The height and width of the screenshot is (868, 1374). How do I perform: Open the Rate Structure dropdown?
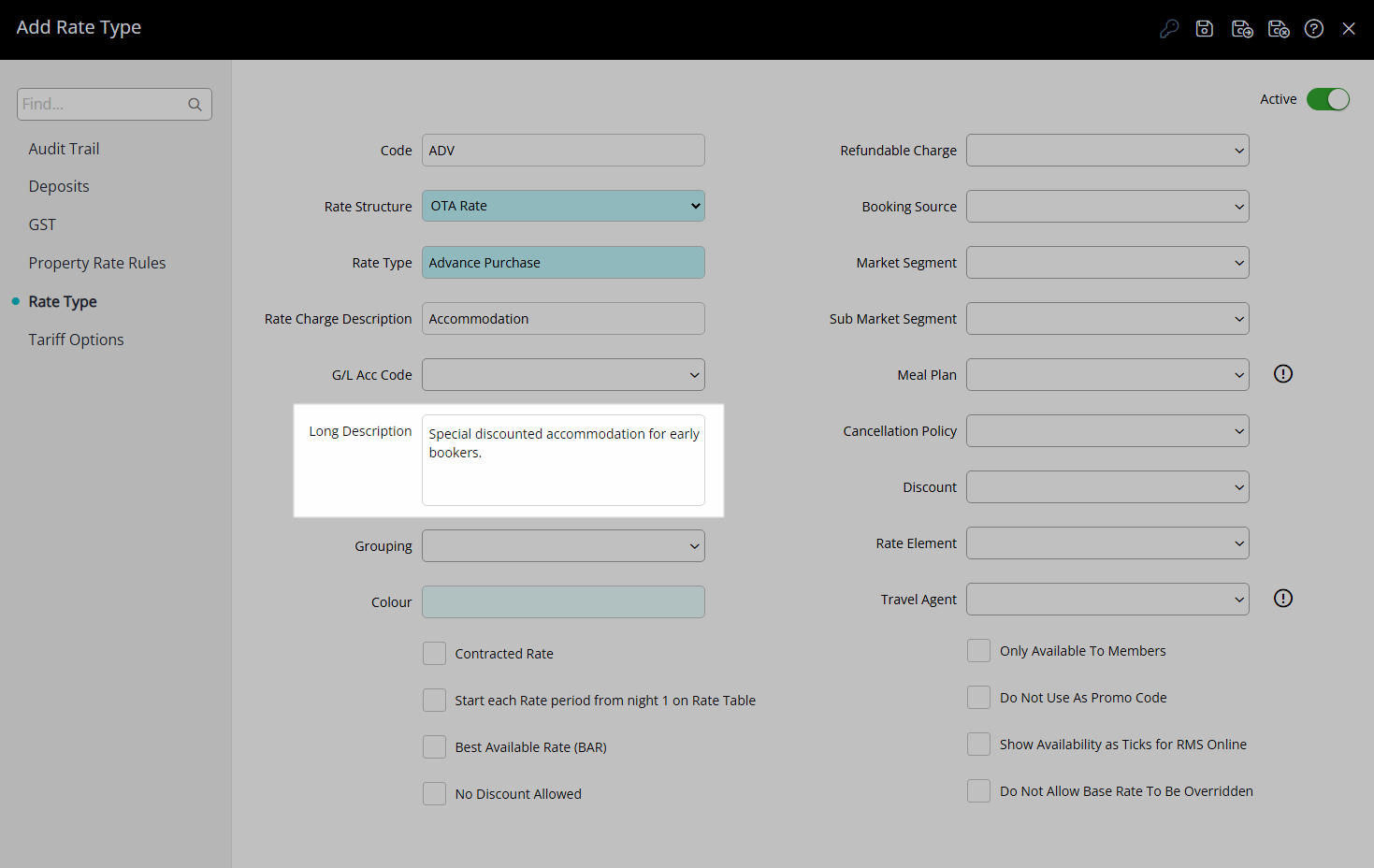coord(563,206)
